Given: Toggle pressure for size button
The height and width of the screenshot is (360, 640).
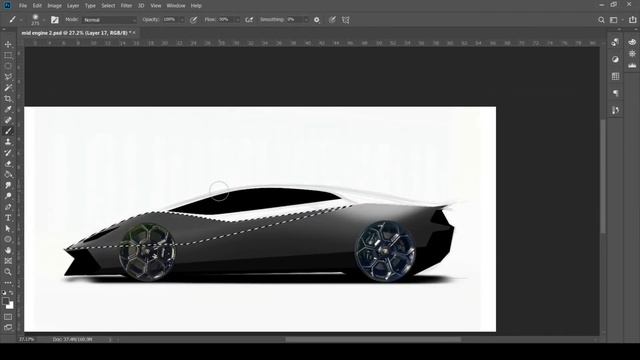Looking at the screenshot, I should click(332, 20).
